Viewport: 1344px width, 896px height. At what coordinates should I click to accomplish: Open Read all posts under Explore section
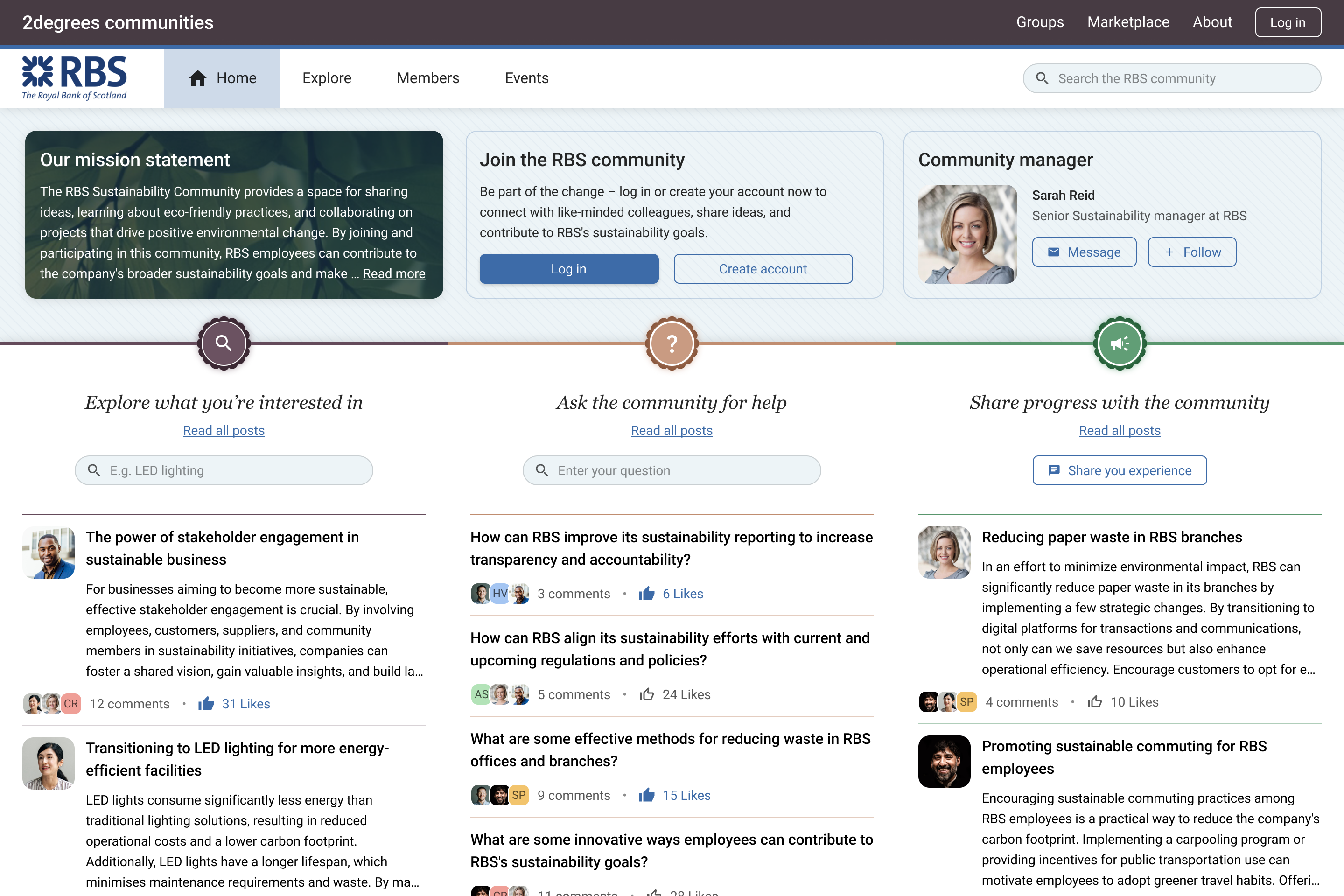click(224, 430)
